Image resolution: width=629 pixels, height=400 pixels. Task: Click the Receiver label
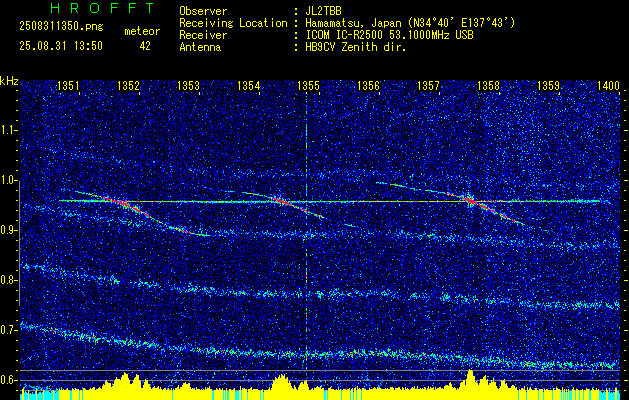pos(203,35)
